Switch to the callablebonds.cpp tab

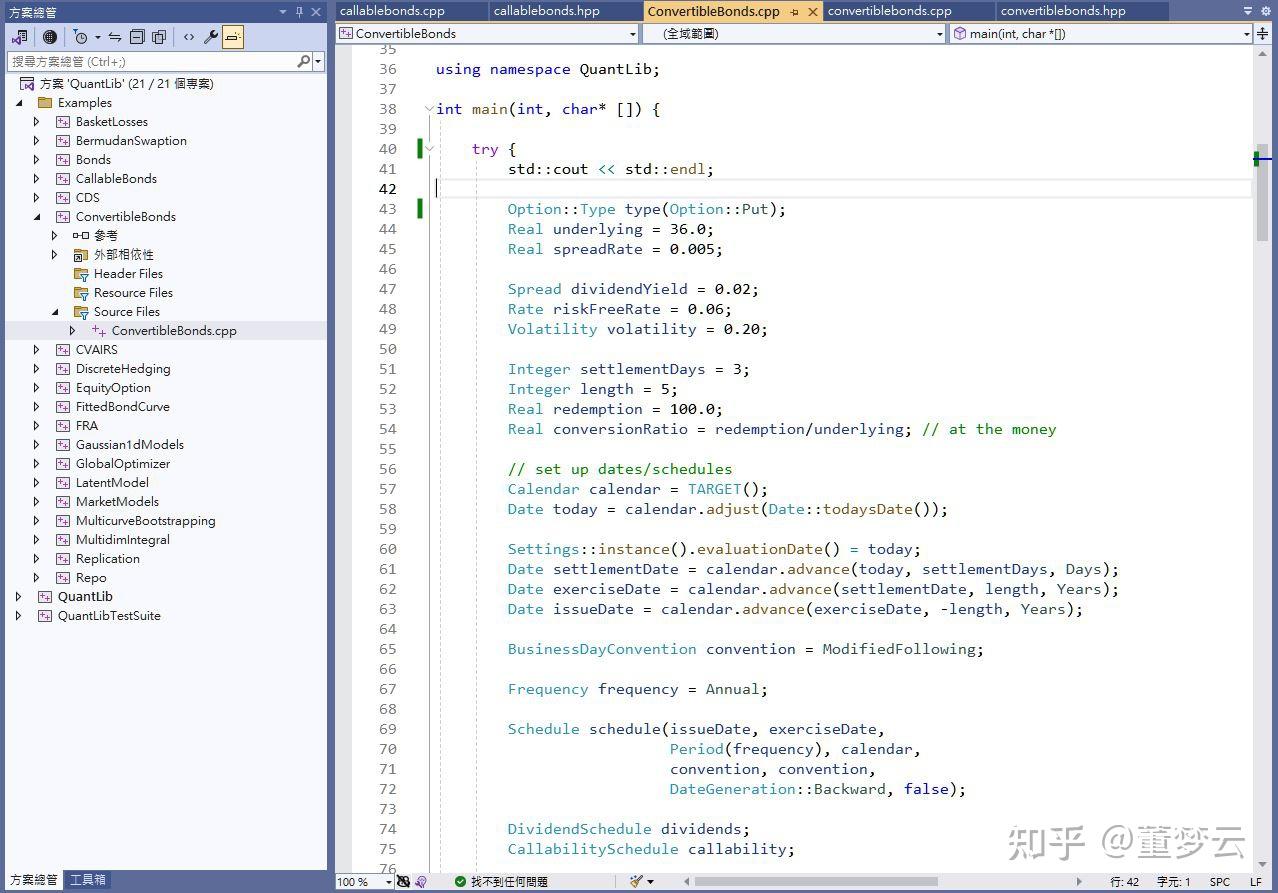tap(412, 11)
